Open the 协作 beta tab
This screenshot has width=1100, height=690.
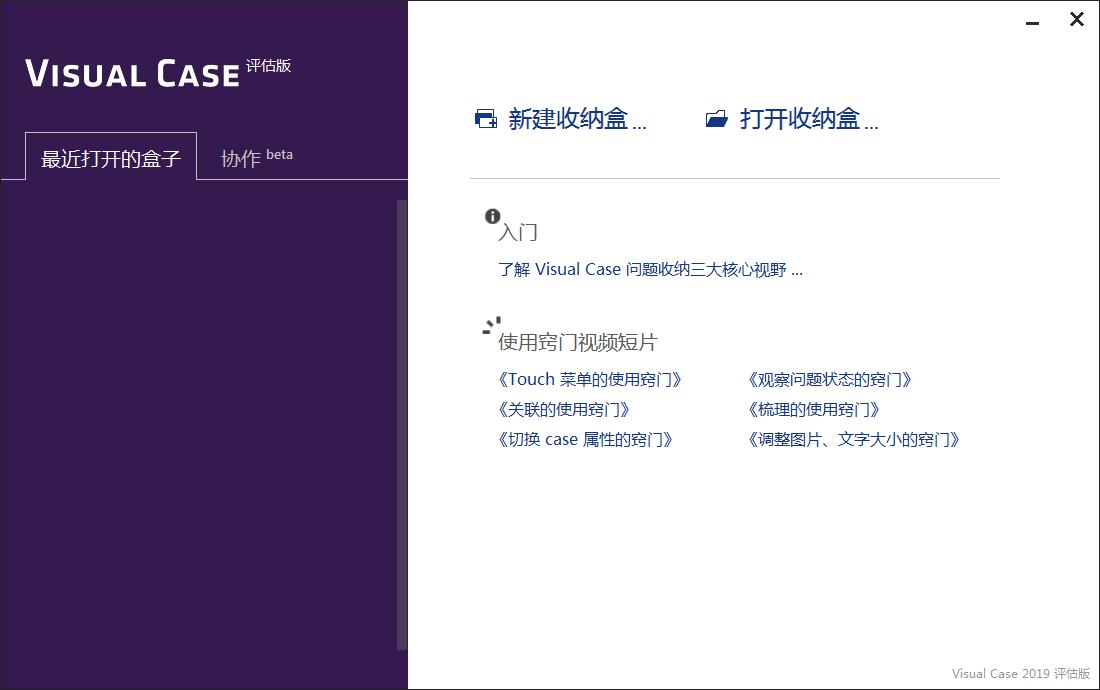[x=256, y=158]
